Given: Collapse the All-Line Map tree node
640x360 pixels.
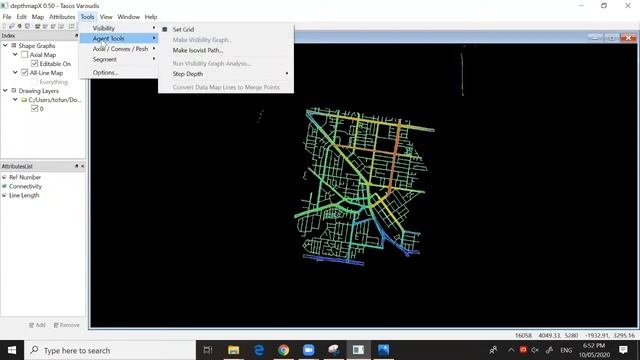Looking at the screenshot, I should (x=15, y=73).
